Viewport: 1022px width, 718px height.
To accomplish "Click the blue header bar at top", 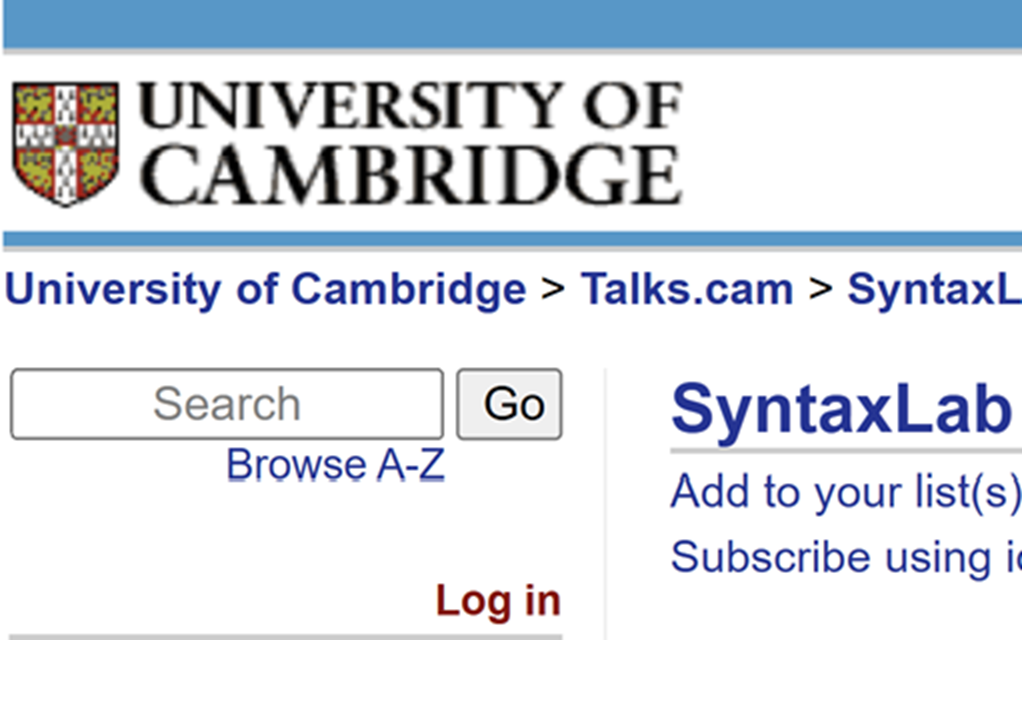I will coord(511,24).
